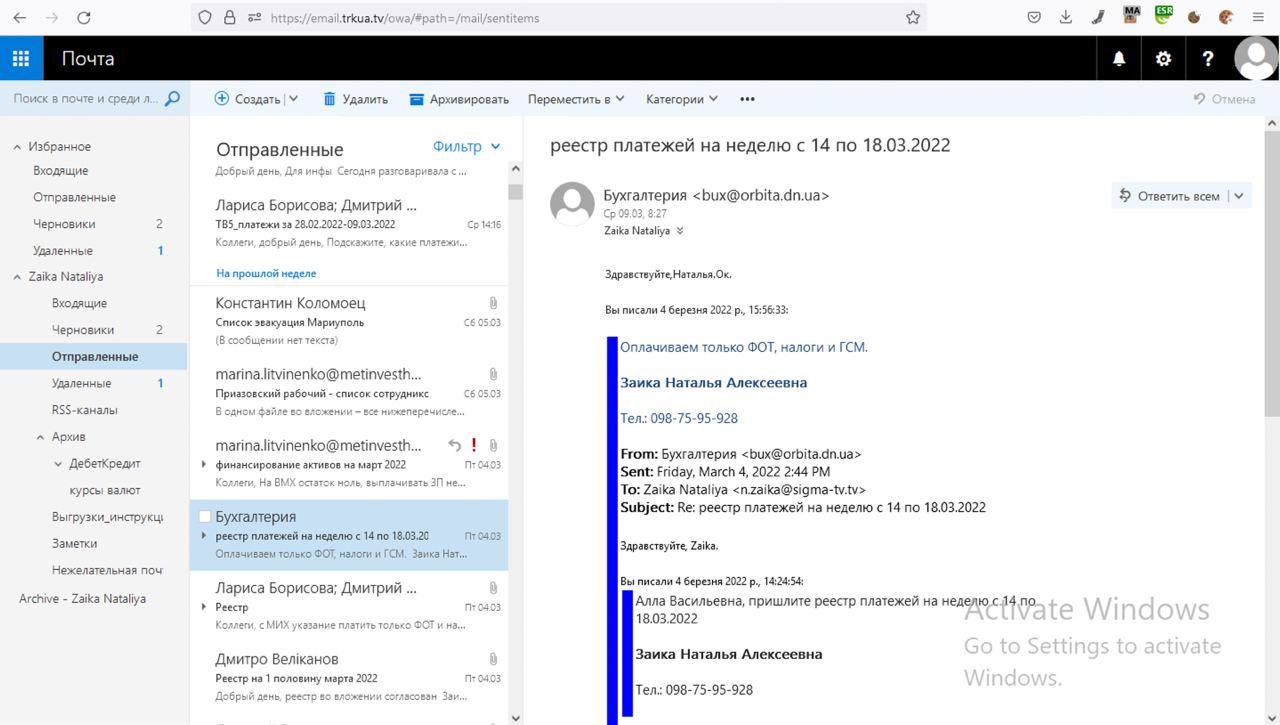This screenshot has height=725, width=1280.
Task: Click the trash Delete button
Action: 355,99
